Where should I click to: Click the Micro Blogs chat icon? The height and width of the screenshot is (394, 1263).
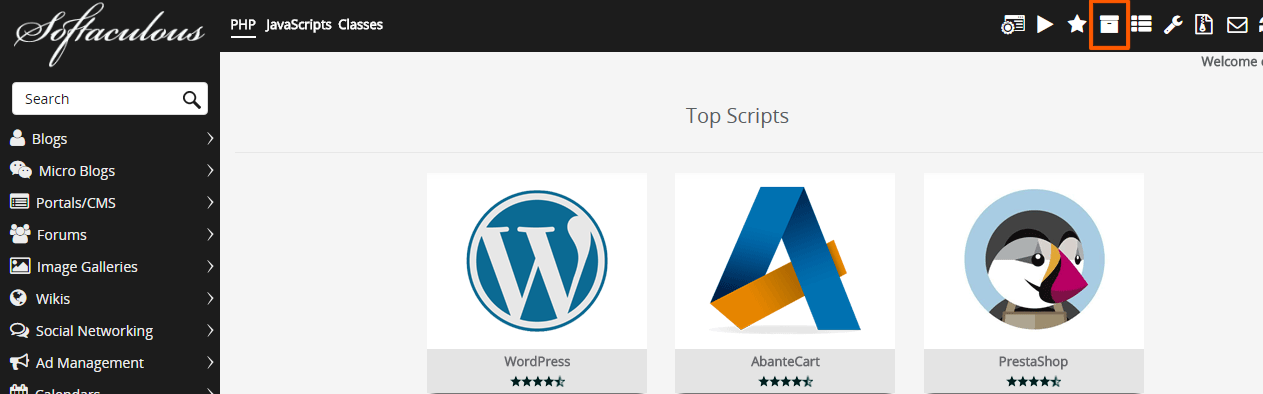coord(20,170)
